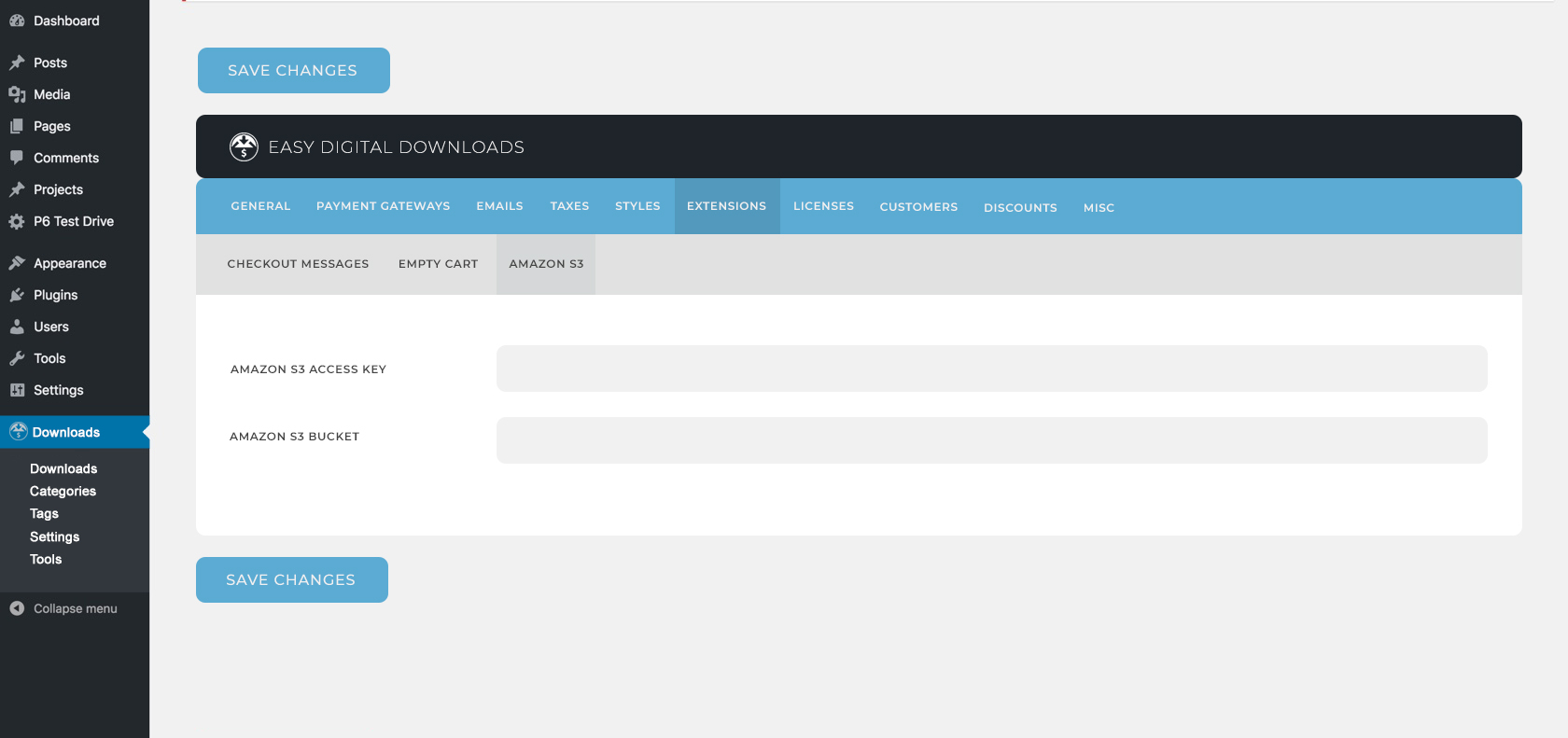Click the Posts pushpin icon
Image resolution: width=1568 pixels, height=738 pixels.
(x=17, y=63)
